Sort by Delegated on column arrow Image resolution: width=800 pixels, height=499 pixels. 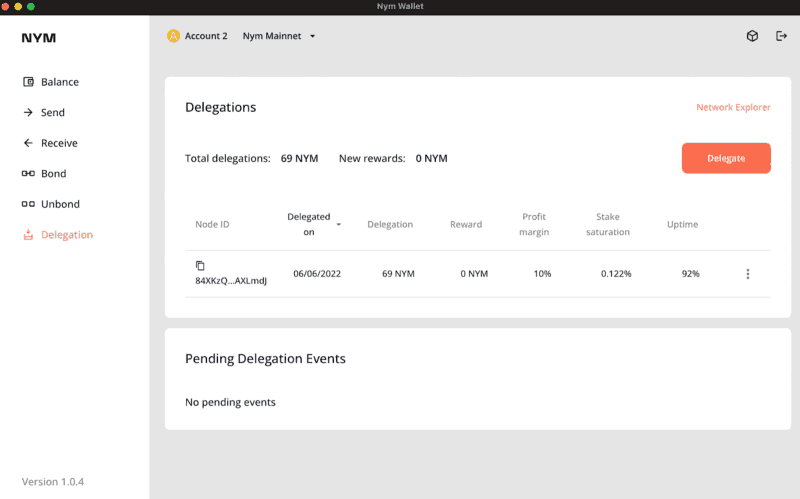coord(339,225)
